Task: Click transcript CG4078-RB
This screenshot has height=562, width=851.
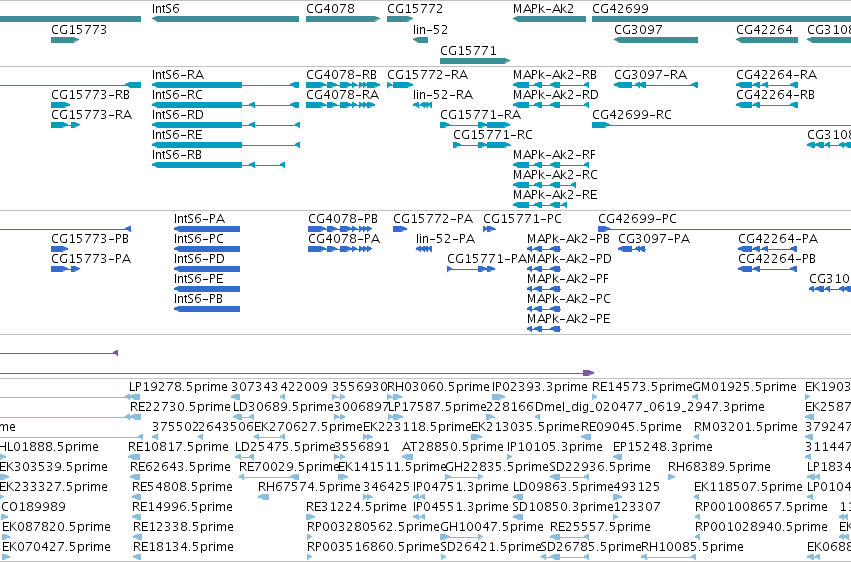Action: pyautogui.click(x=343, y=85)
